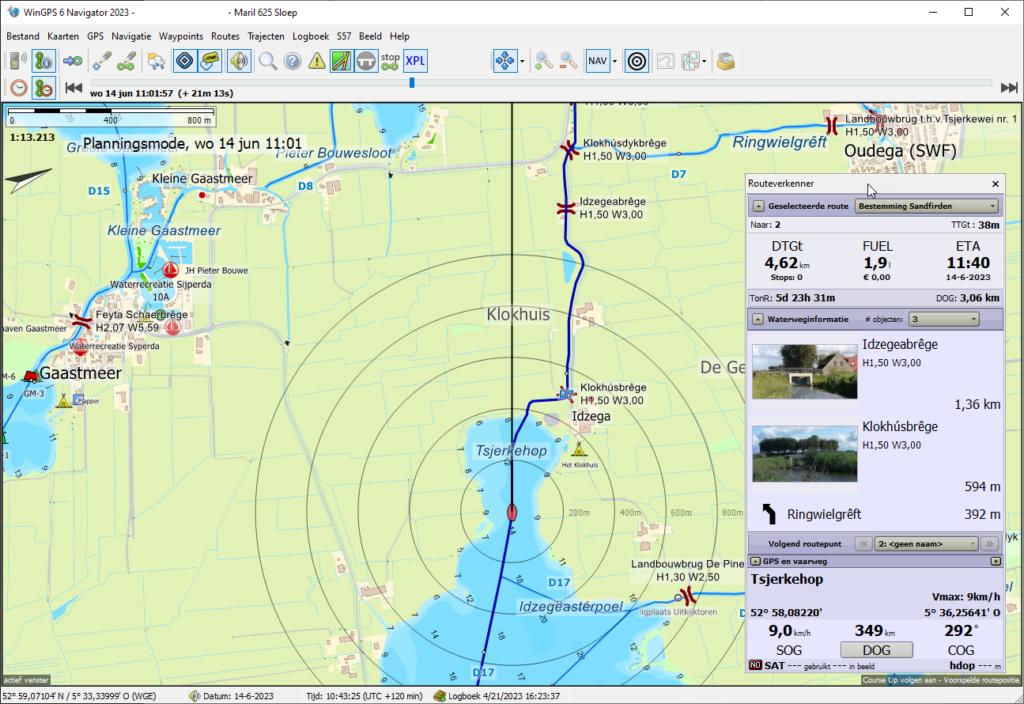Screen dimensions: 1024x704
Task: Click the question mark help icon
Action: [x=293, y=61]
